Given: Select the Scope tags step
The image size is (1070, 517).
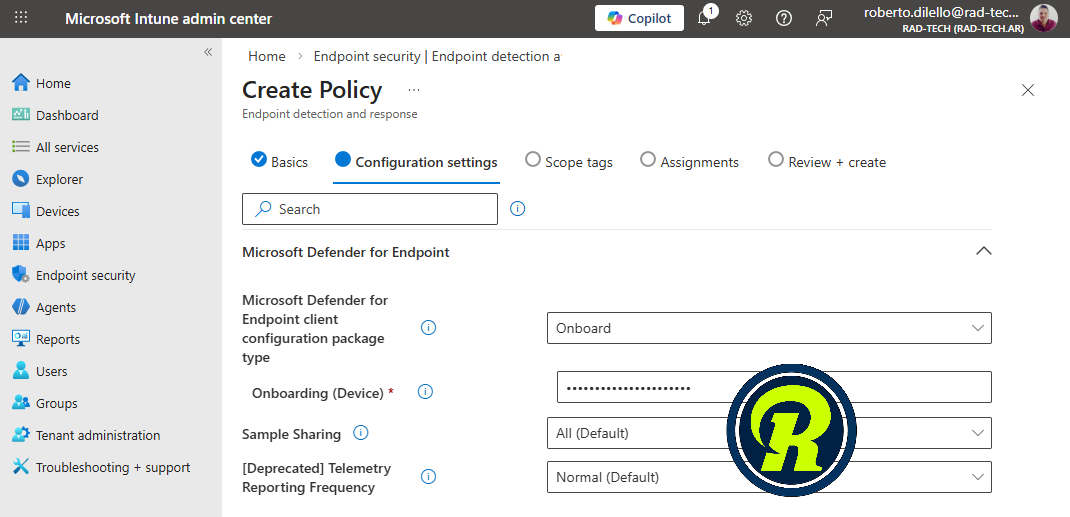Looking at the screenshot, I should click(569, 162).
